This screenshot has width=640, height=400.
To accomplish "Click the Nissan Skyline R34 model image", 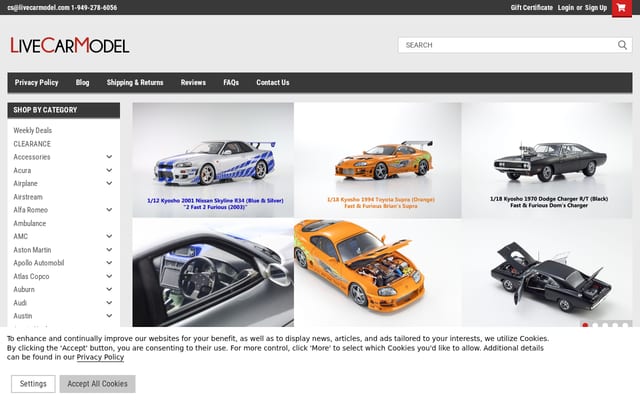I will (x=213, y=160).
